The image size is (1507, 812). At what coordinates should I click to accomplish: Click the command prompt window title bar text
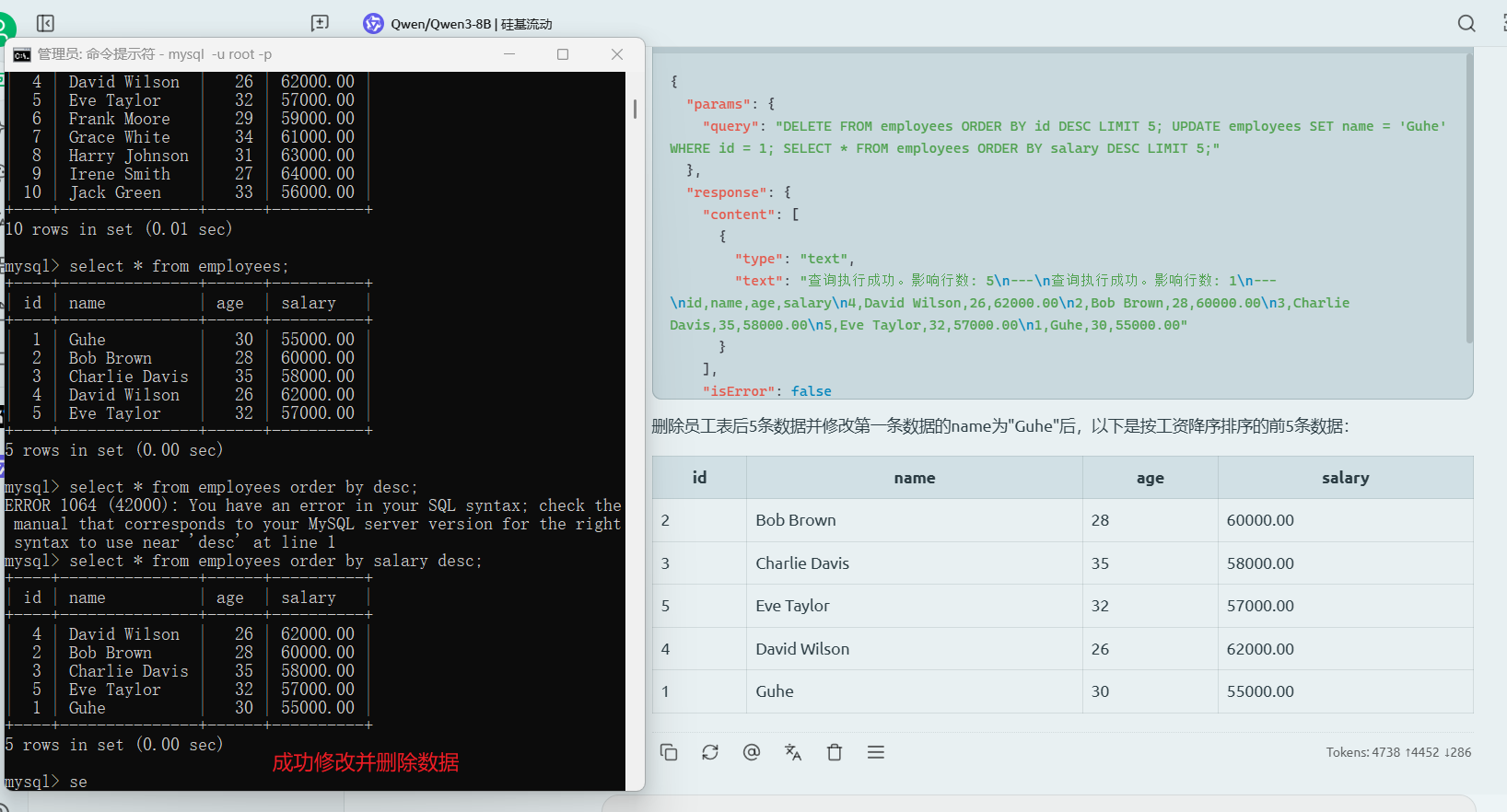click(155, 54)
